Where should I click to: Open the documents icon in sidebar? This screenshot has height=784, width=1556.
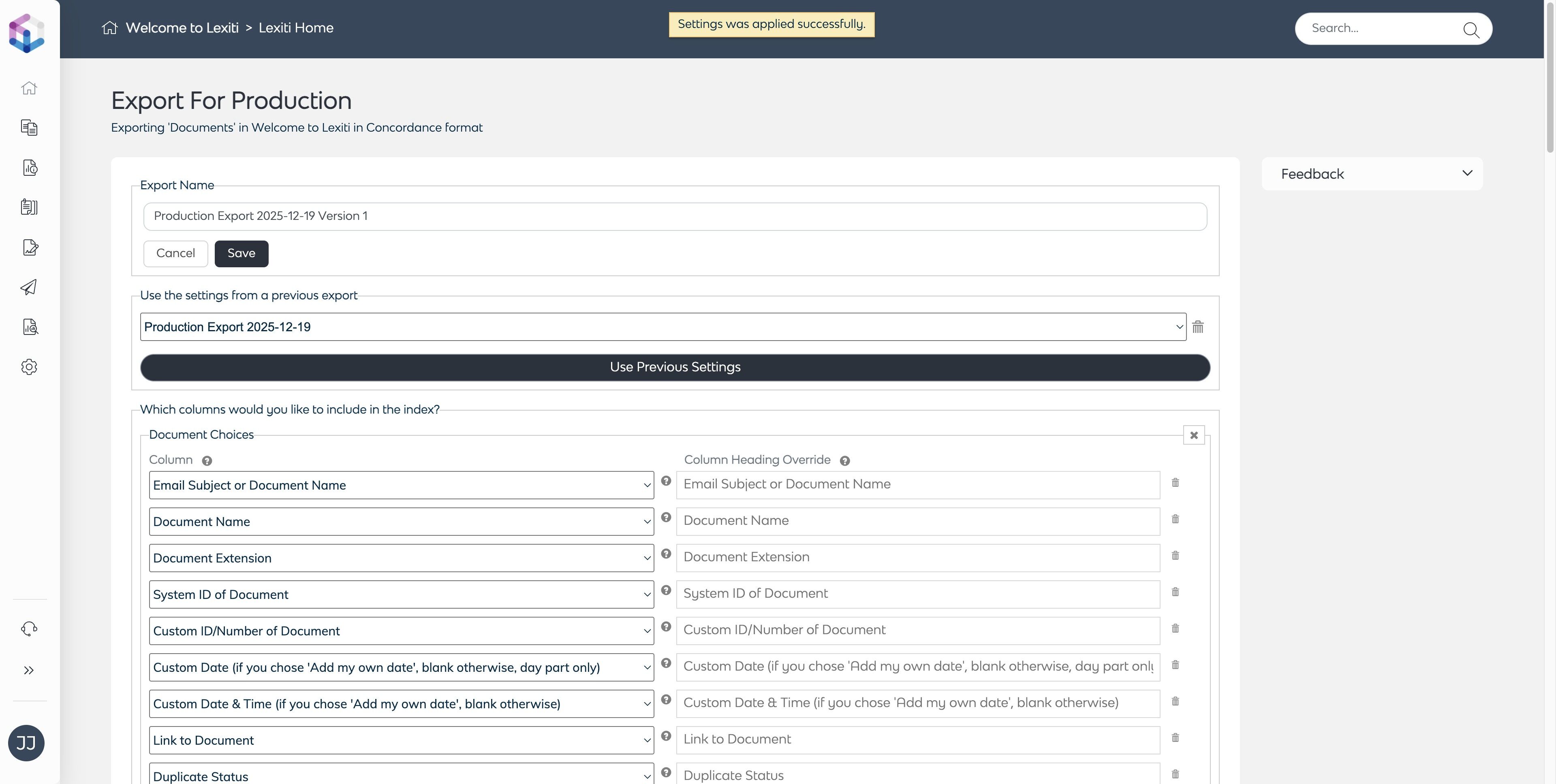[x=29, y=127]
